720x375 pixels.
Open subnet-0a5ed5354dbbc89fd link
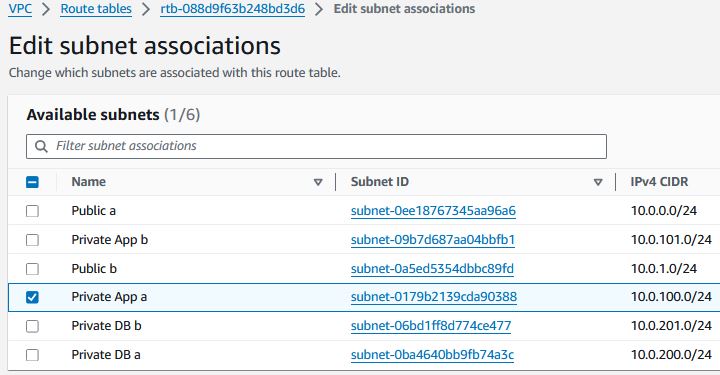[x=432, y=269]
